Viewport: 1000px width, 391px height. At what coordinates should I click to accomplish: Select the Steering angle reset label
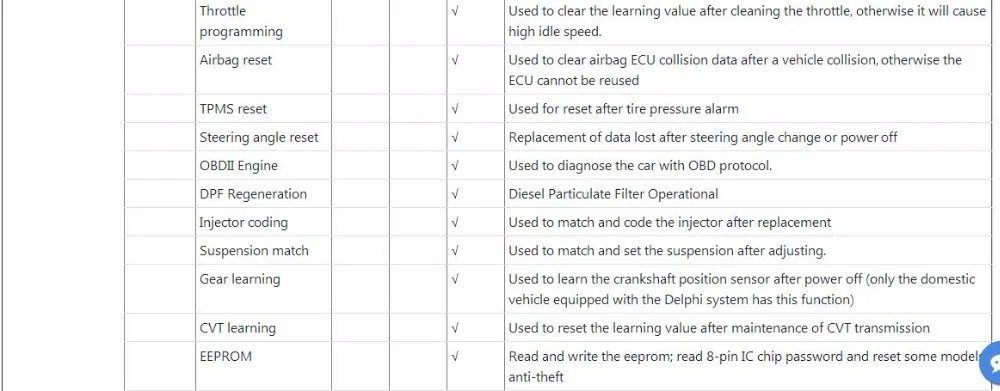(x=259, y=138)
